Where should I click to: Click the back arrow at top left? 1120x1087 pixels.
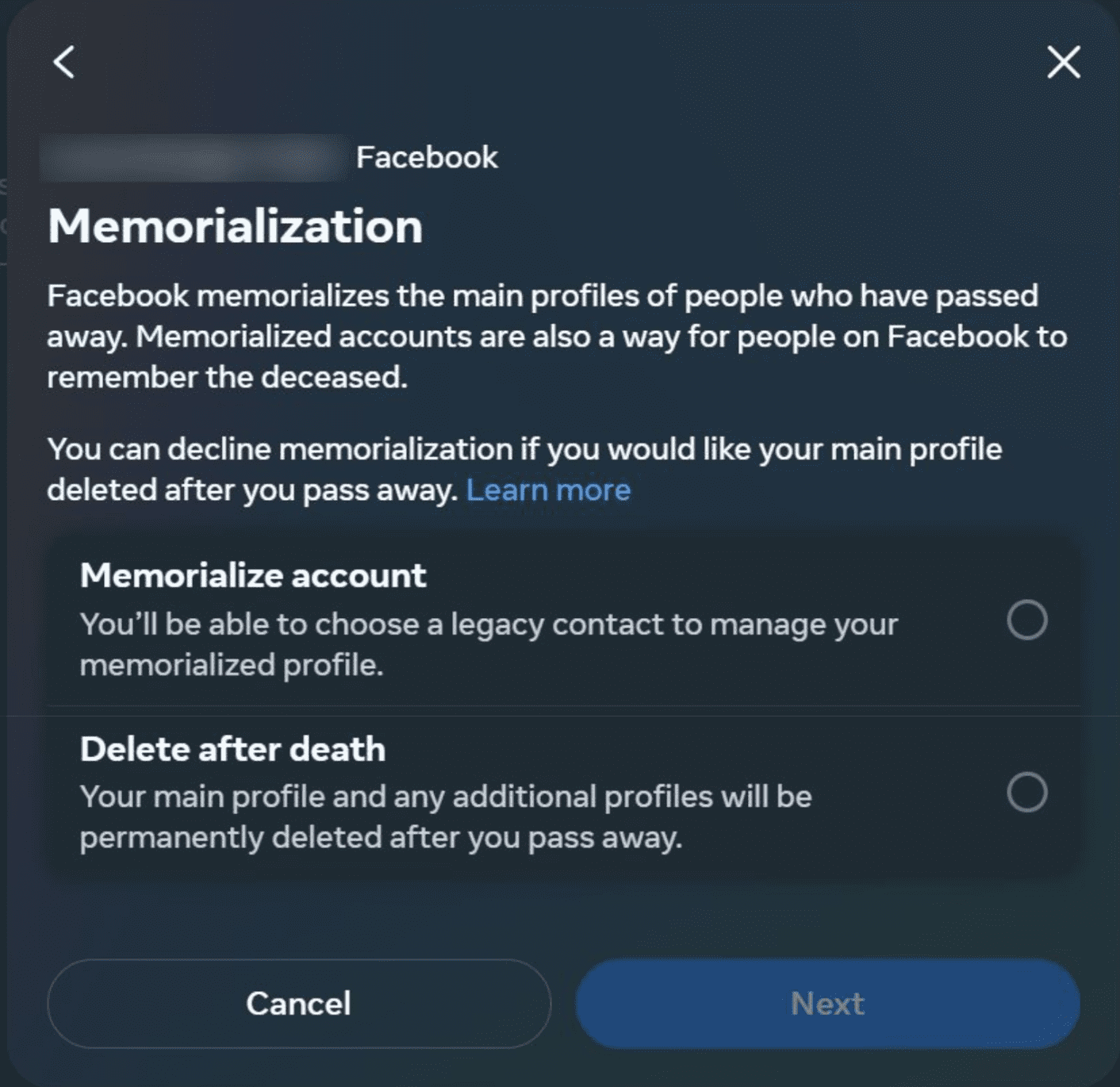64,63
